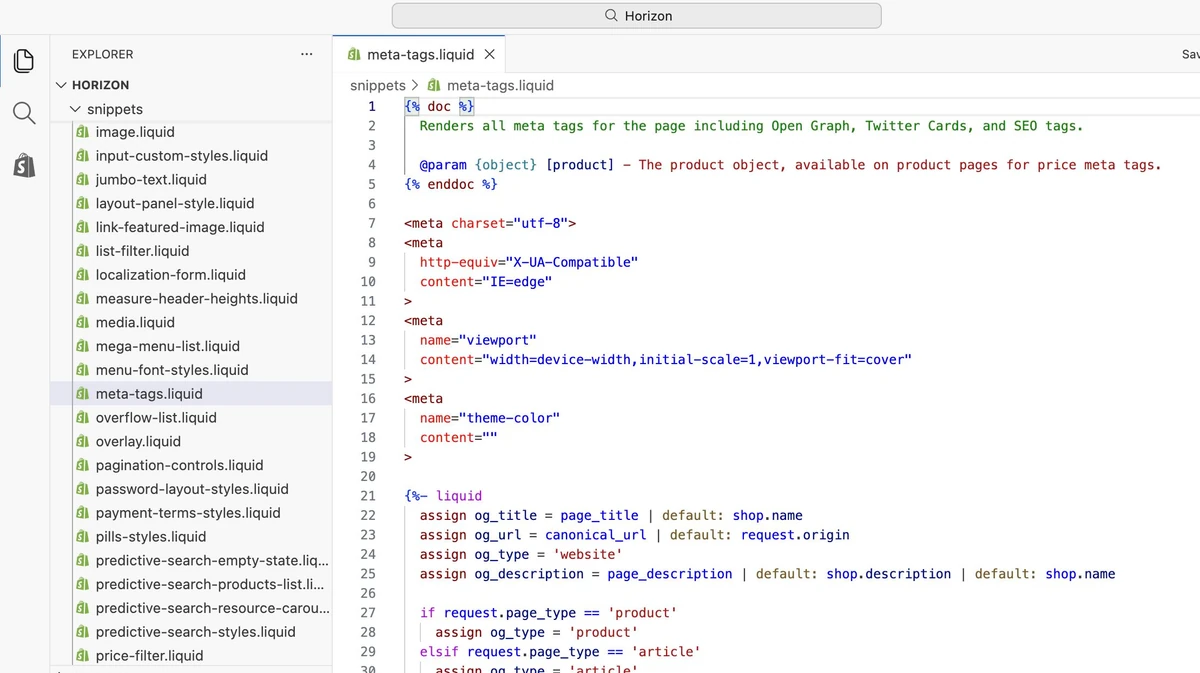Open image.liquid in the explorer
The image size is (1200, 673).
pos(135,132)
